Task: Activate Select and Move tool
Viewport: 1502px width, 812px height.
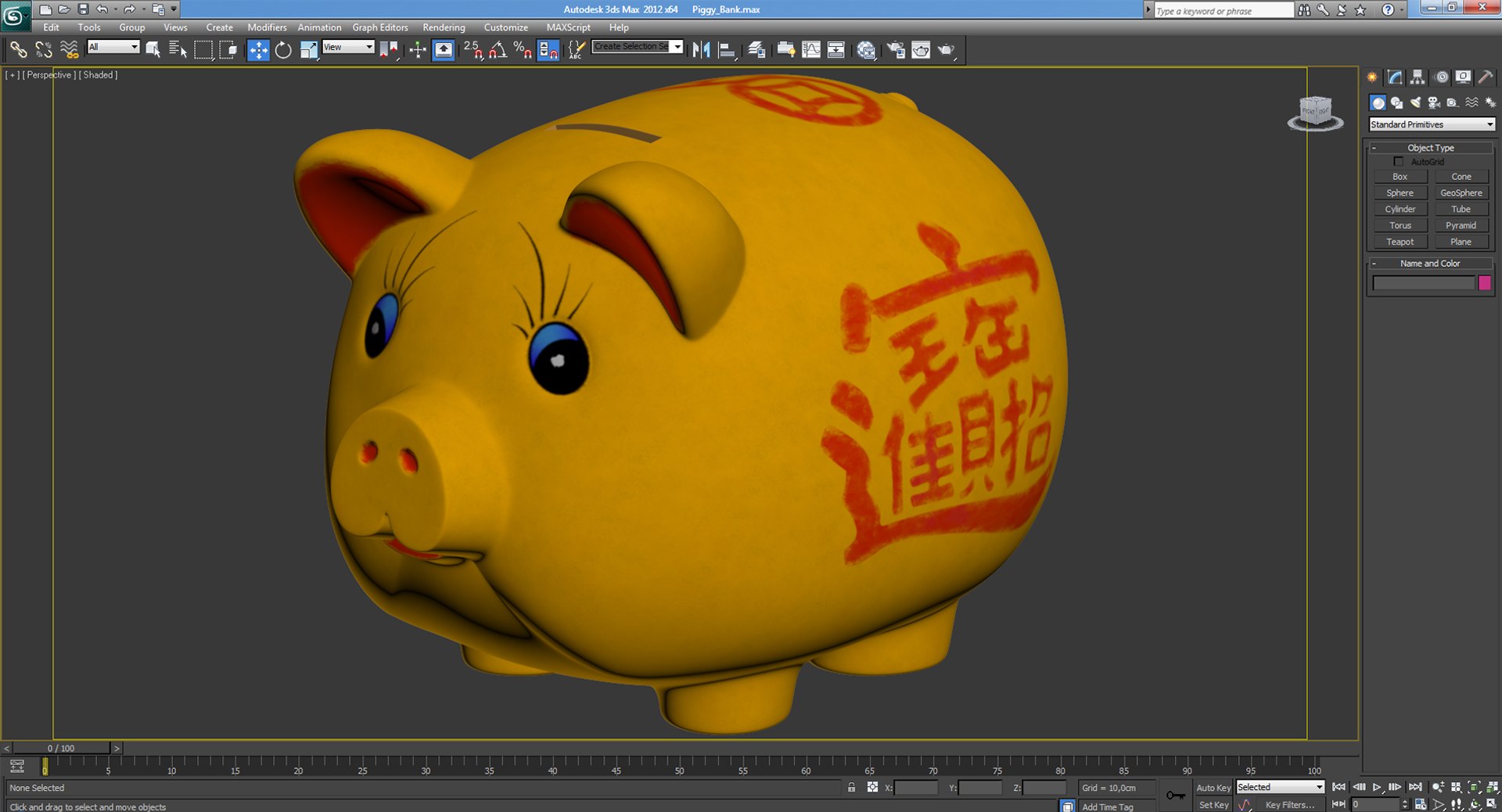Action: pos(258,50)
